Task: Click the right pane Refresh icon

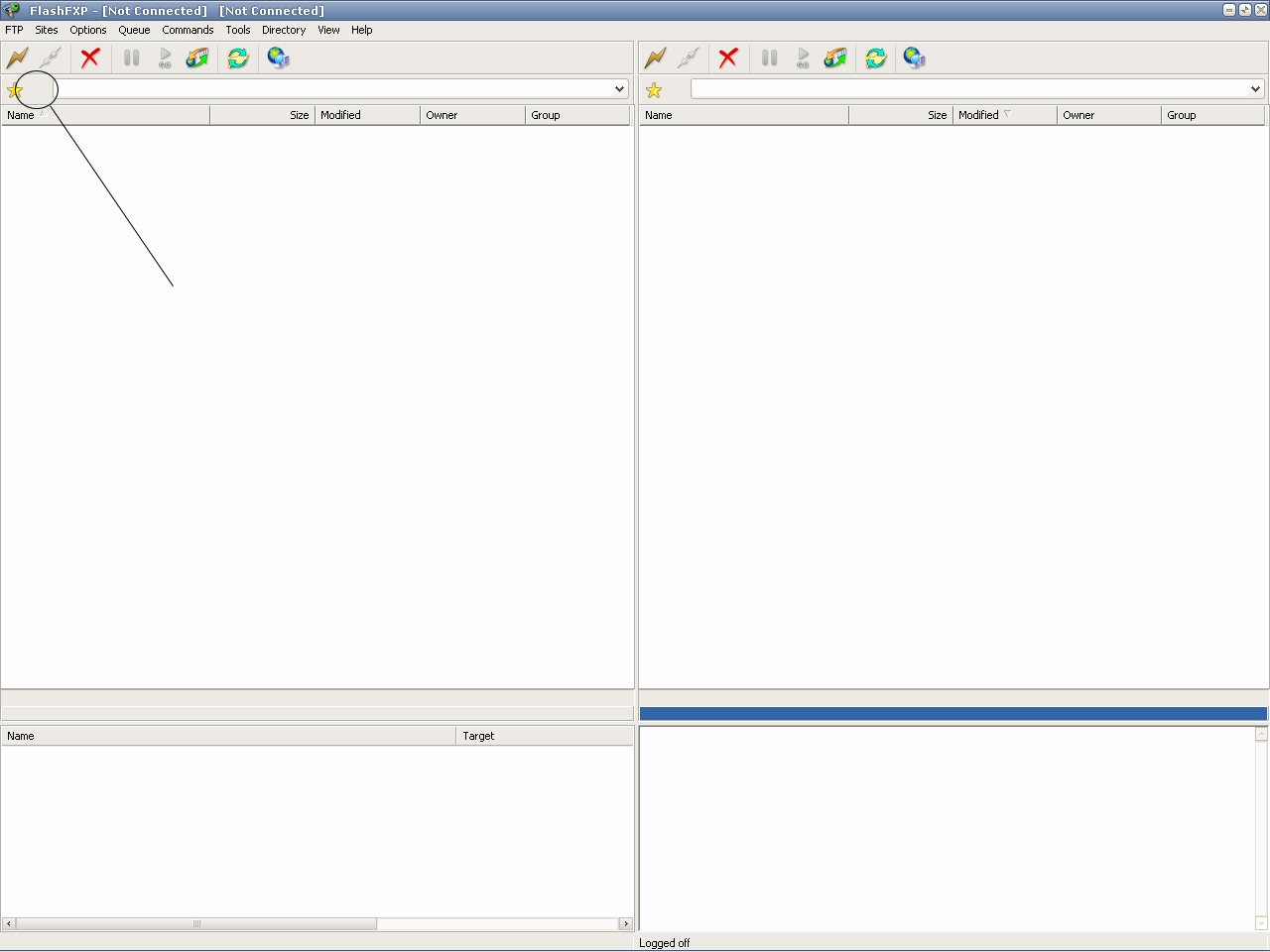Action: 875,58
